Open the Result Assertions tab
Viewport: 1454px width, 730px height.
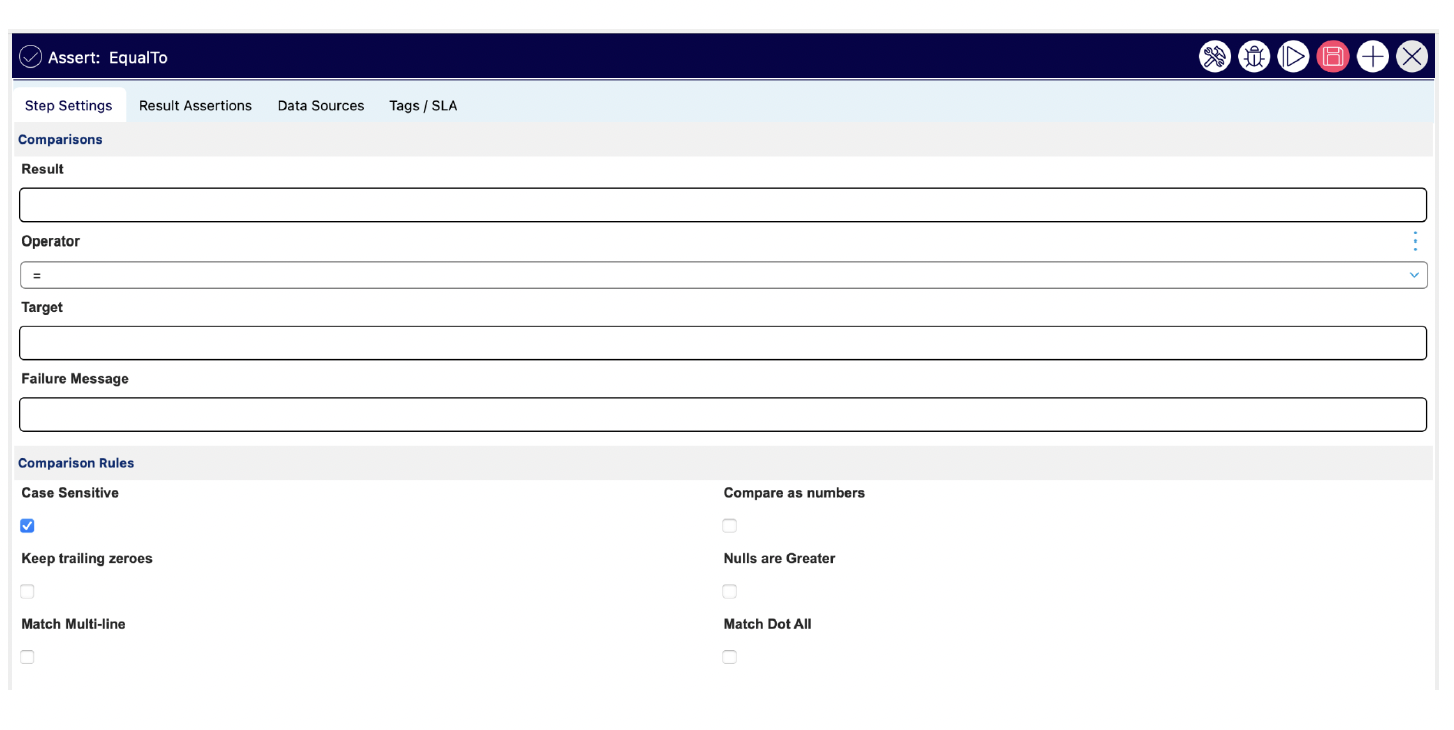click(x=195, y=105)
